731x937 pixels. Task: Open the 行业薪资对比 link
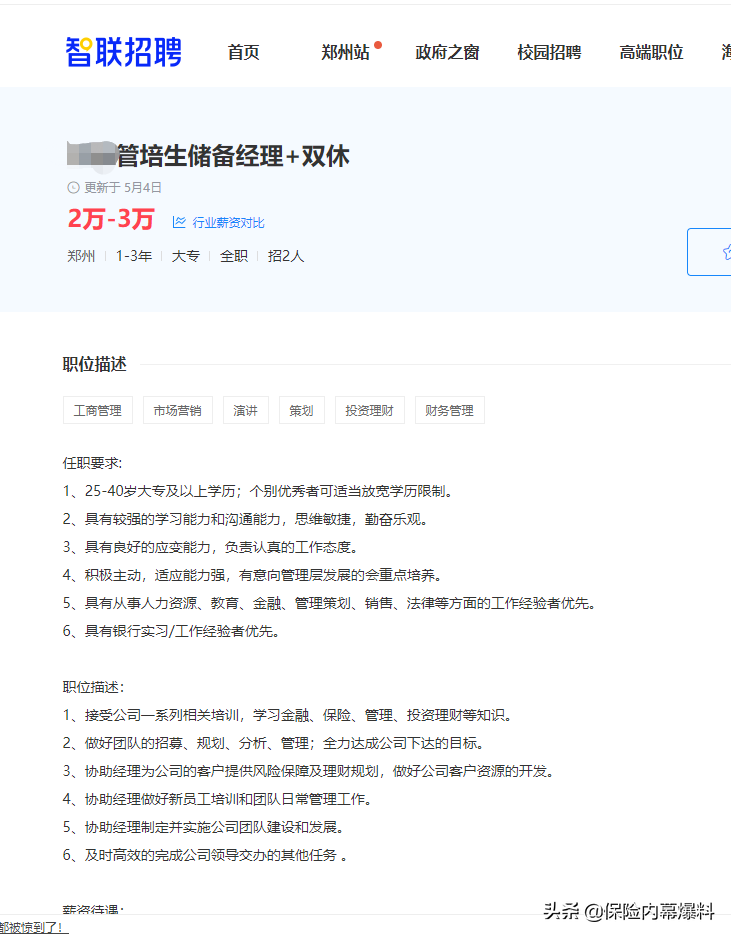228,223
